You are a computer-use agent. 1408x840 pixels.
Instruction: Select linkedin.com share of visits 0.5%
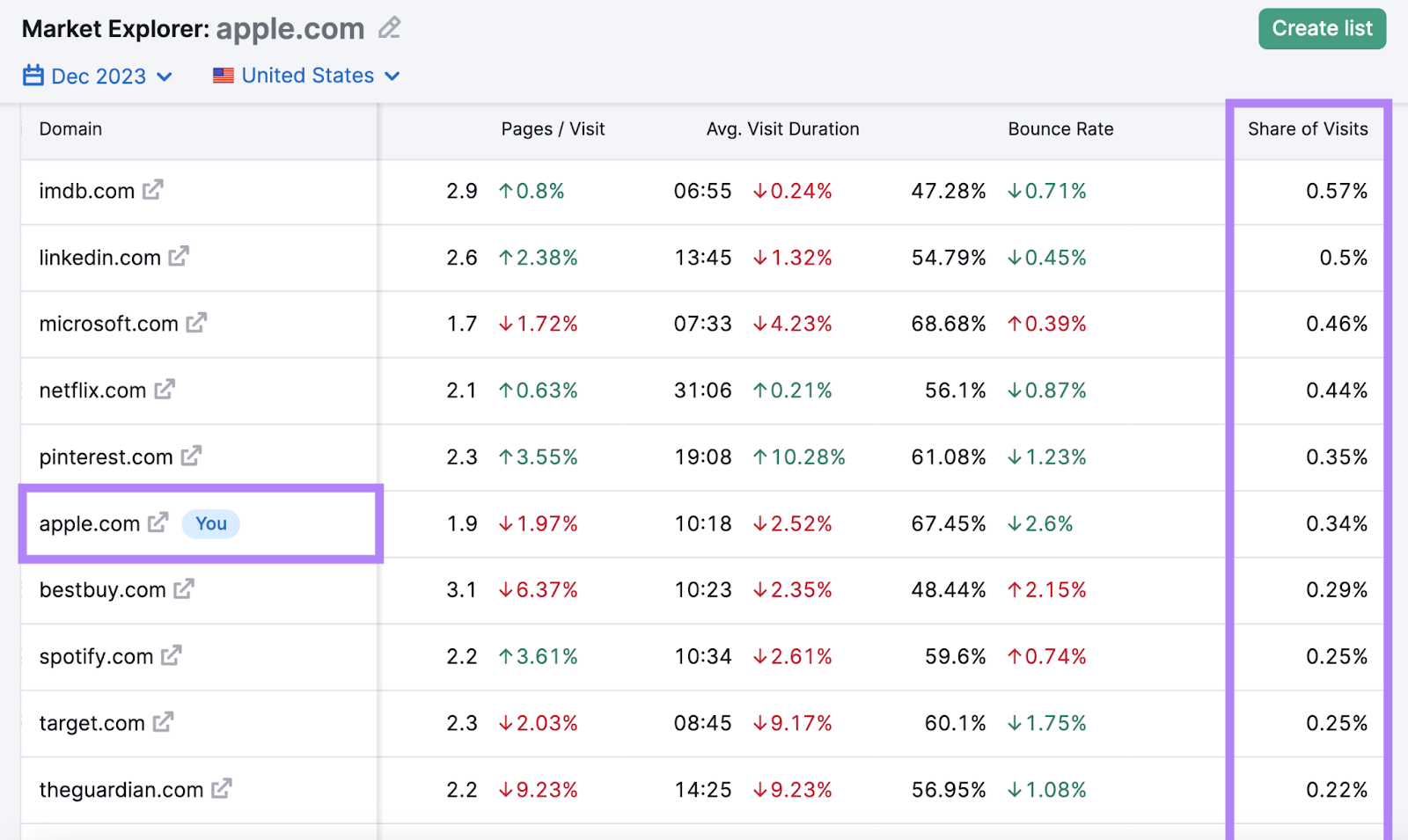(x=1343, y=258)
